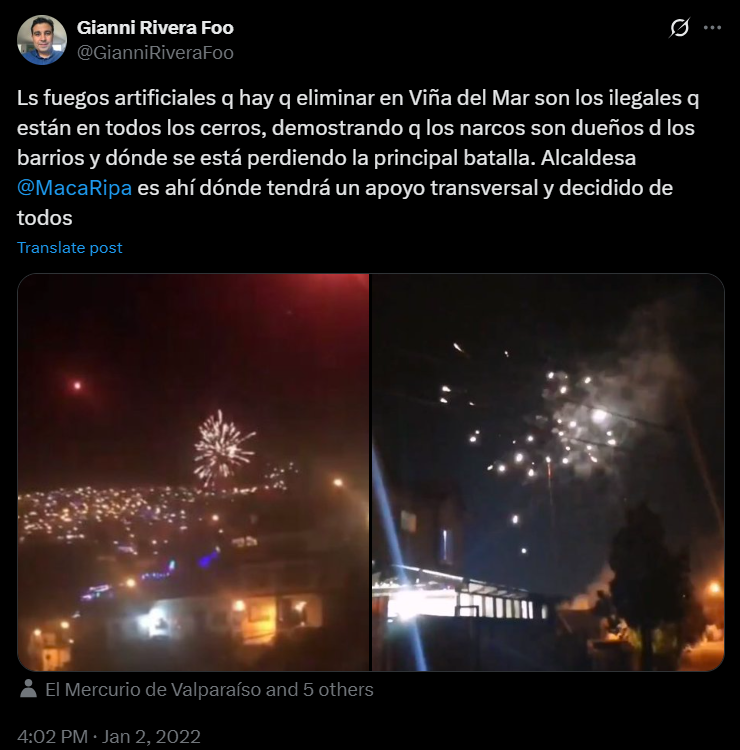740x750 pixels.
Task: Click the red flare in left photo
Action: click(x=77, y=386)
